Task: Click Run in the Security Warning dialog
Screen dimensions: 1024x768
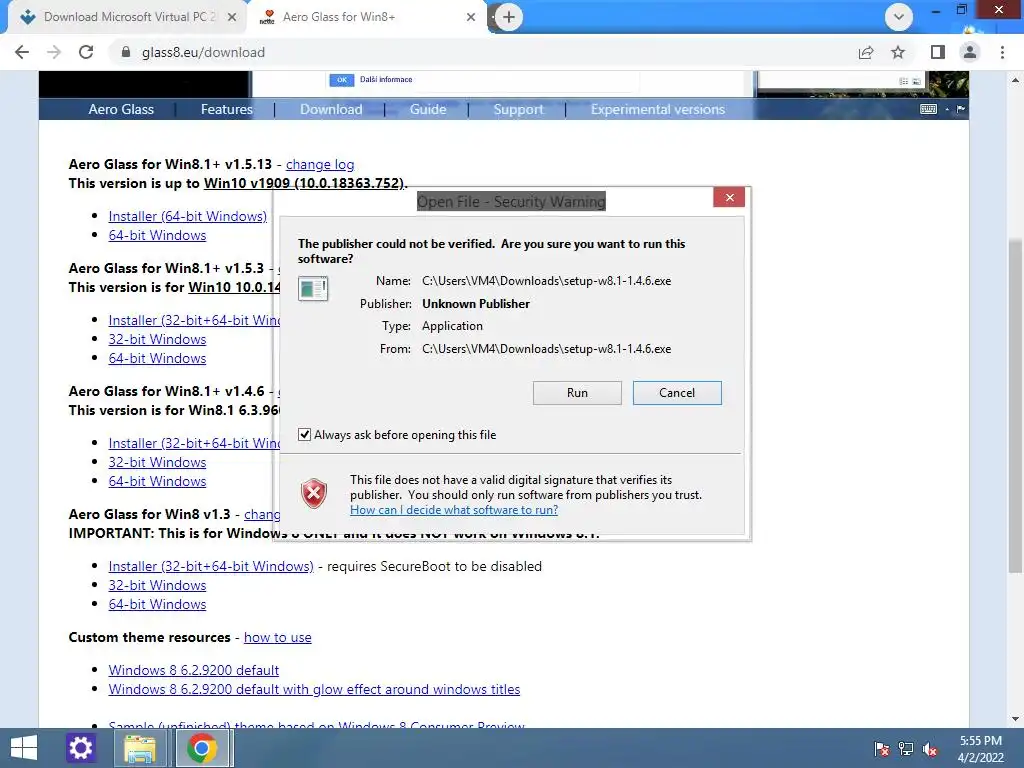Action: point(577,392)
